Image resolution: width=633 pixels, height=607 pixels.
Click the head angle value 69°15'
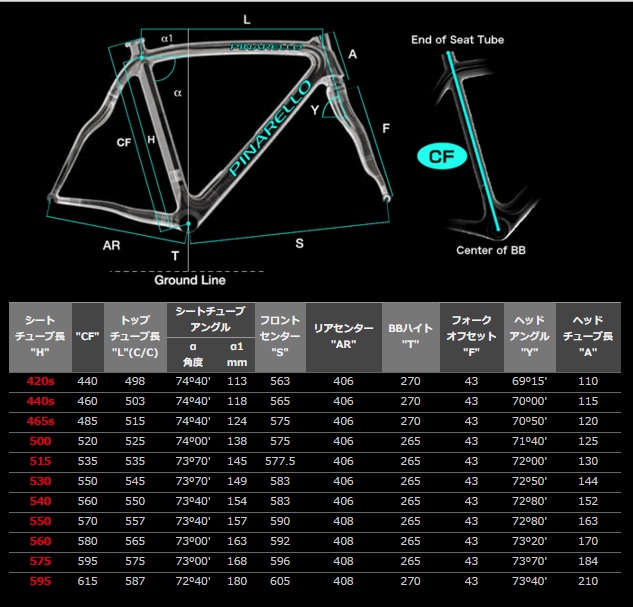coord(529,381)
